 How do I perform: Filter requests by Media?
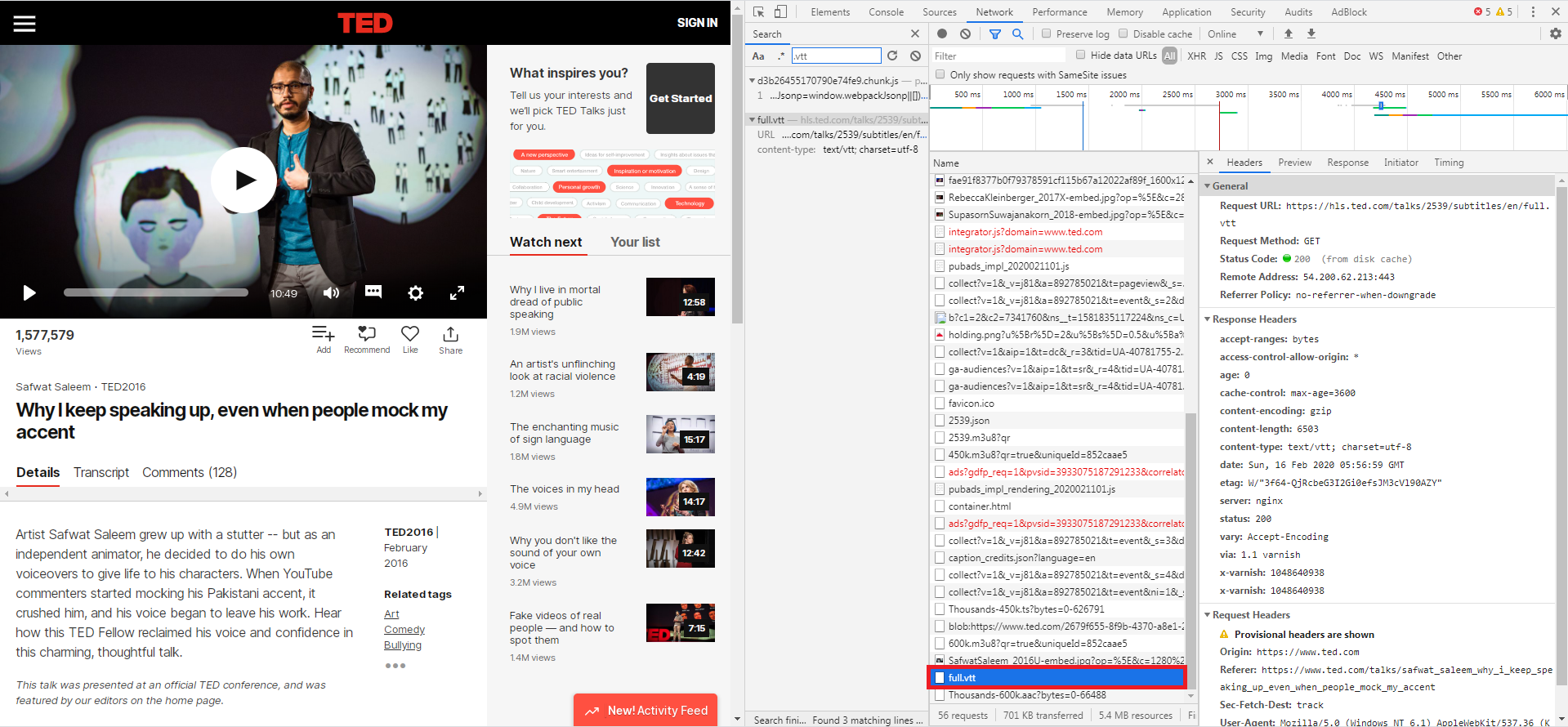1294,56
